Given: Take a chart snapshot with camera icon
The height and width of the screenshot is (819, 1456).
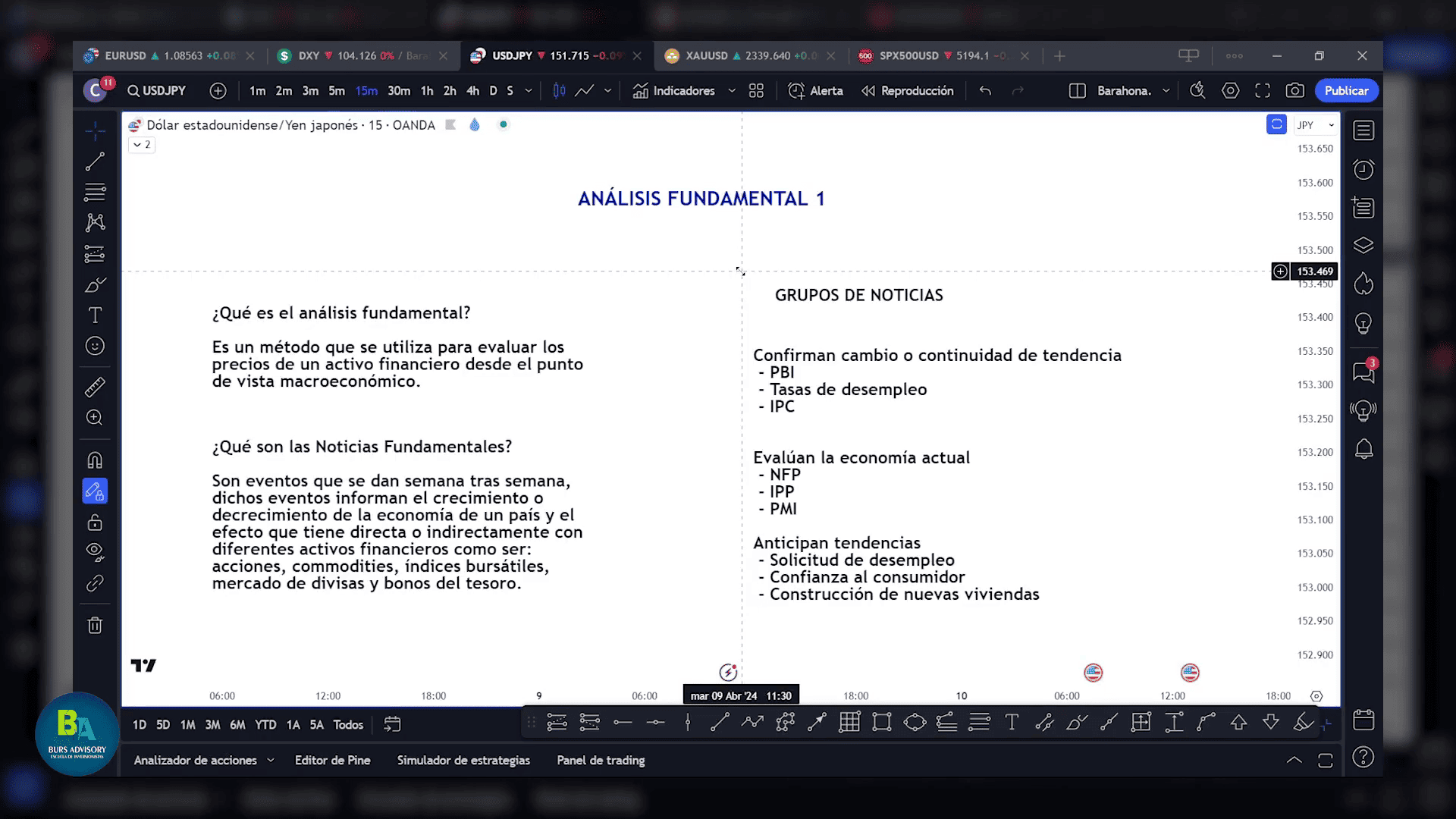Looking at the screenshot, I should [1295, 91].
